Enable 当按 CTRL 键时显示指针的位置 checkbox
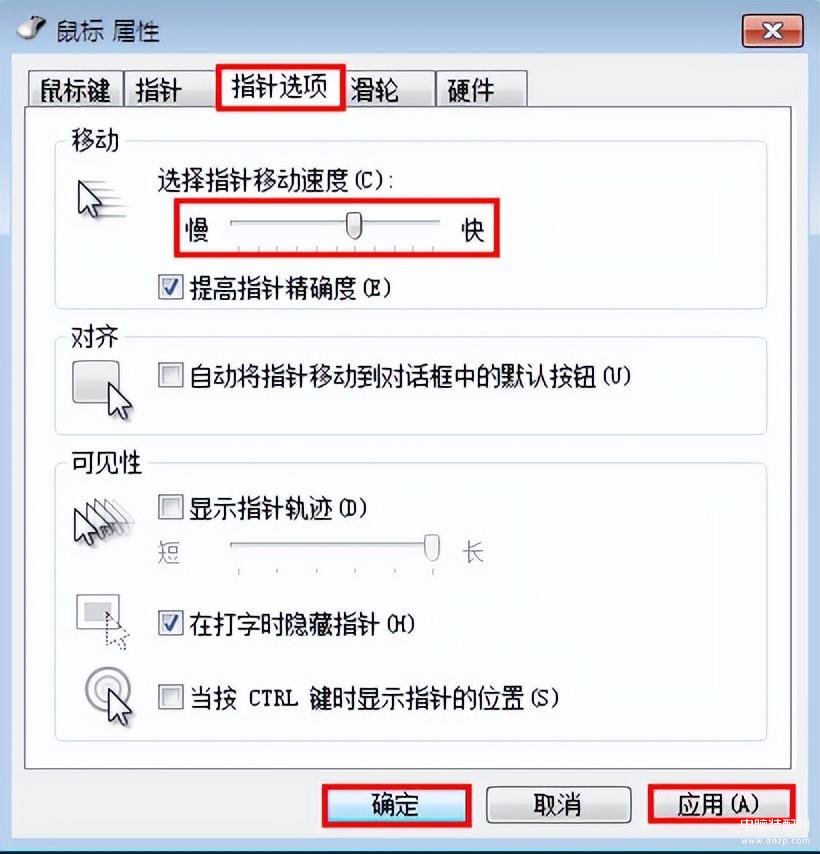The width and height of the screenshot is (820, 854). pyautogui.click(x=170, y=697)
